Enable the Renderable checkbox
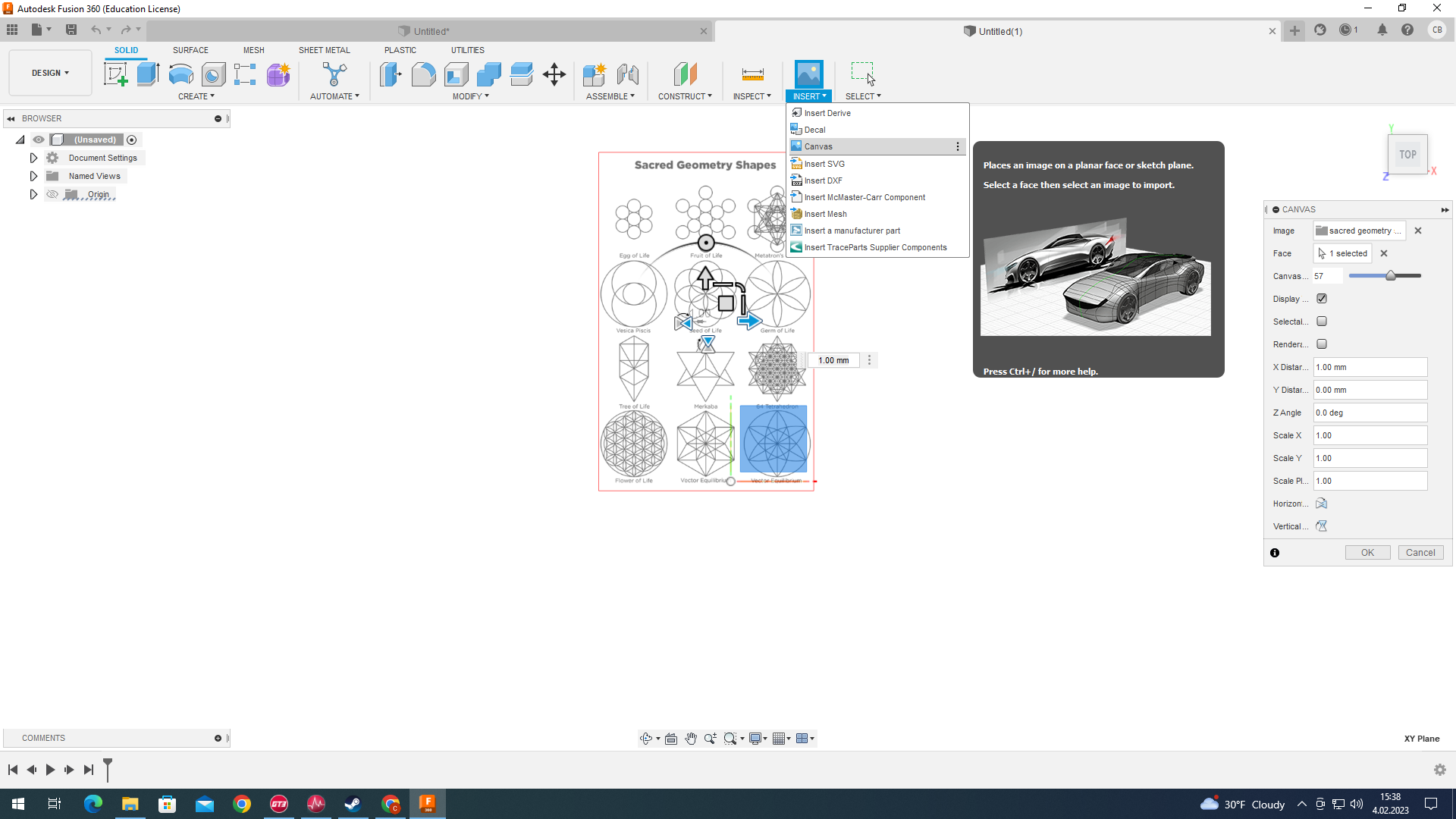 pyautogui.click(x=1322, y=344)
